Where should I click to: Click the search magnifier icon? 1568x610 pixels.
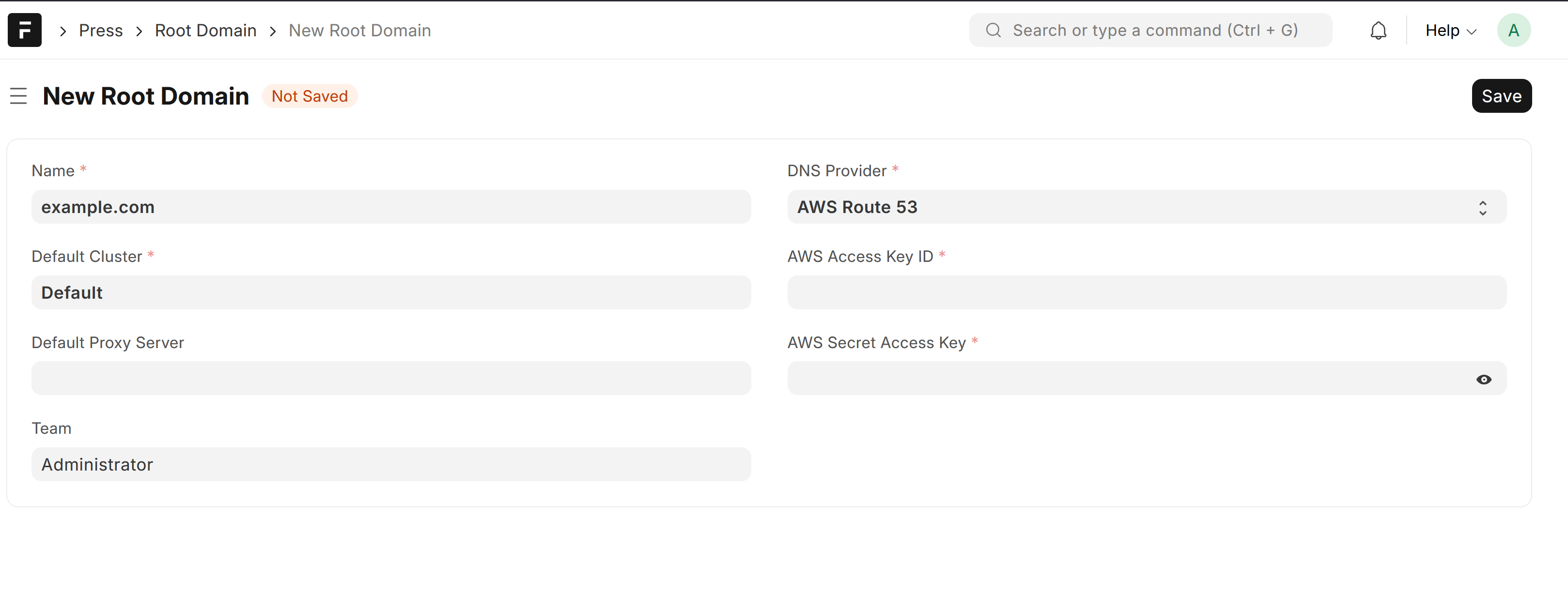[993, 30]
